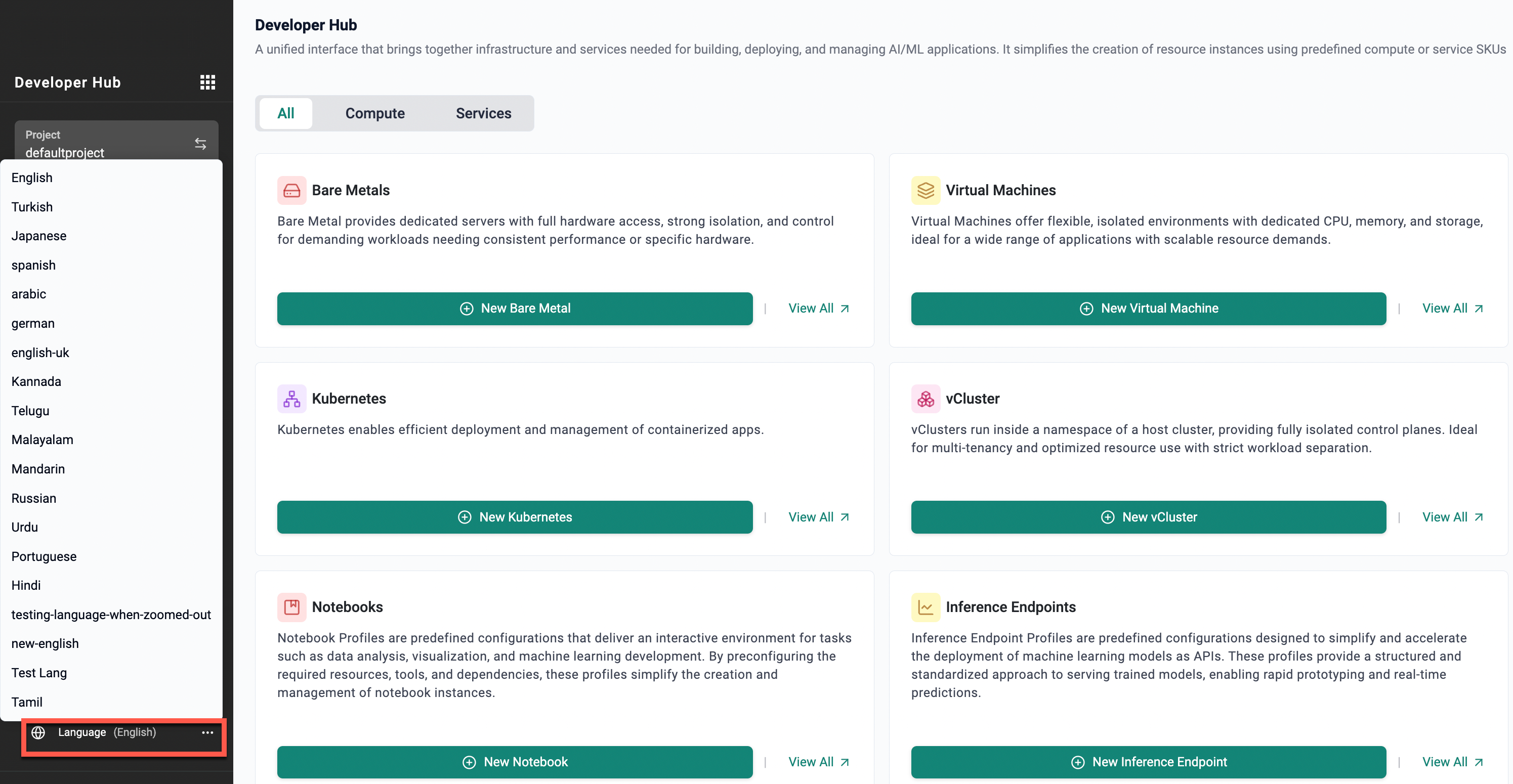Open View All for Kubernetes
The width and height of the screenshot is (1513, 784).
818,517
